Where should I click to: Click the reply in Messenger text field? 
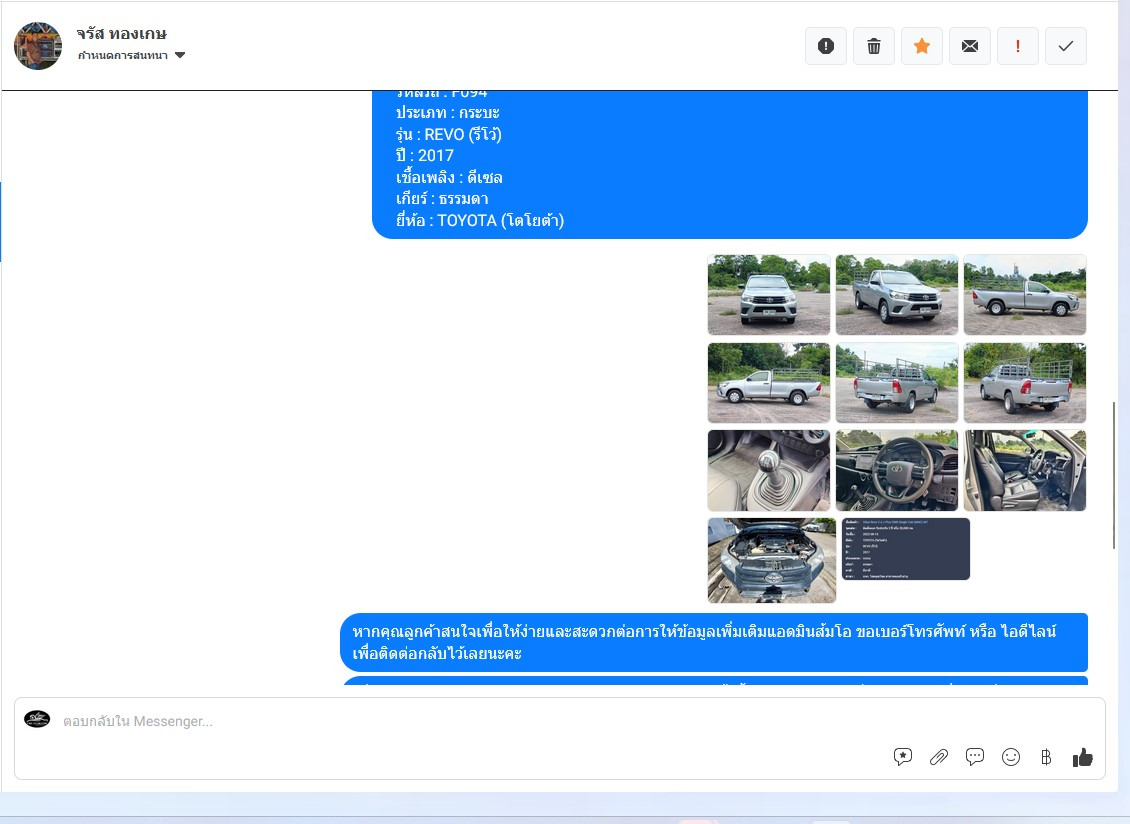click(450, 721)
